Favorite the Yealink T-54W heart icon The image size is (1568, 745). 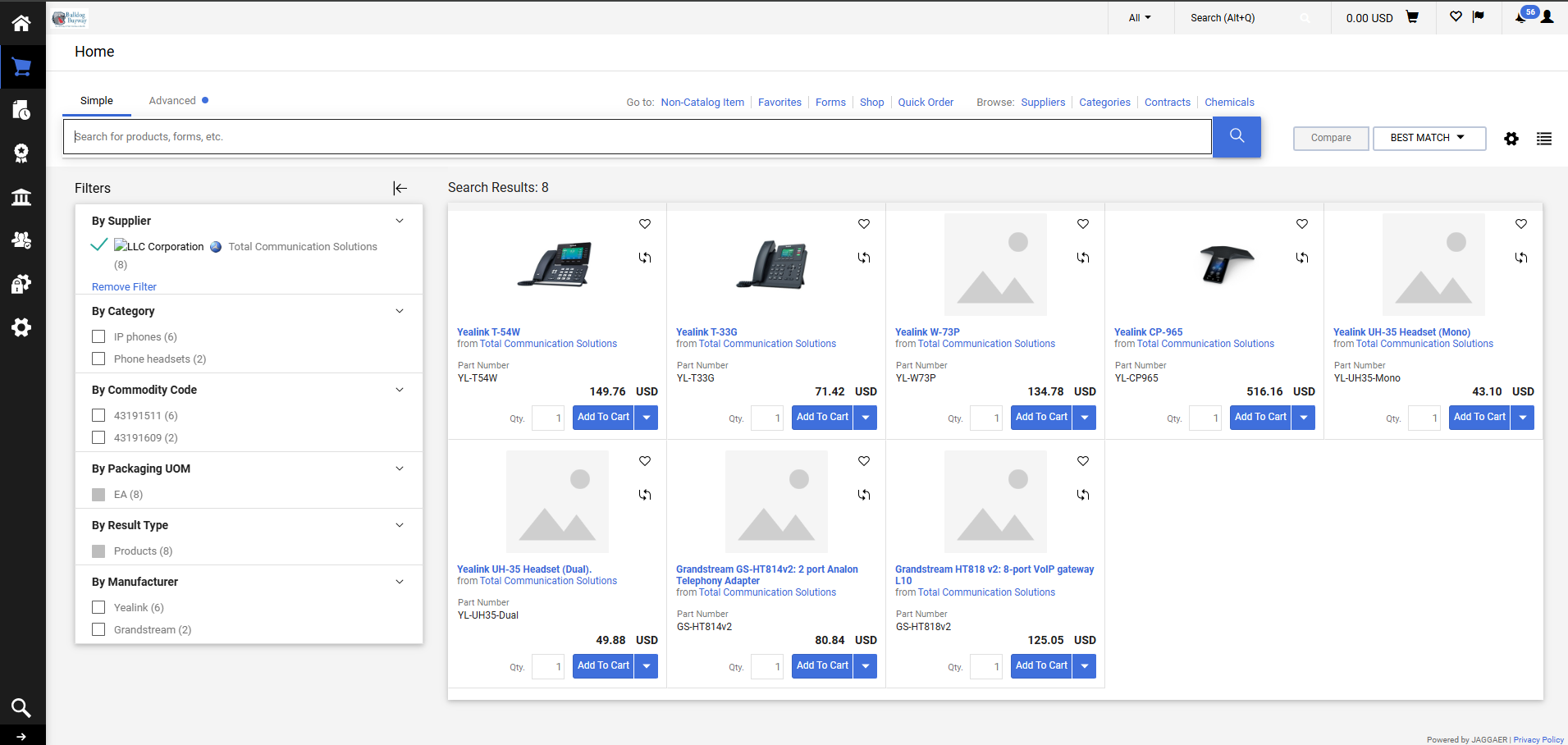[x=645, y=224]
